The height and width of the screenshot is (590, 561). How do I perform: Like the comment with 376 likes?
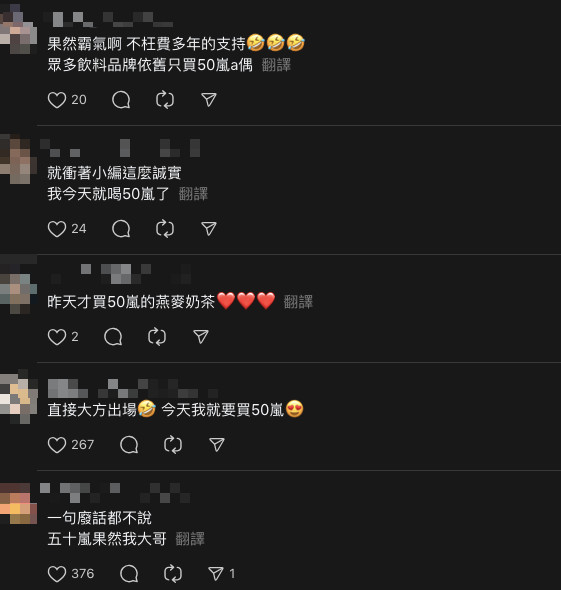pos(57,574)
